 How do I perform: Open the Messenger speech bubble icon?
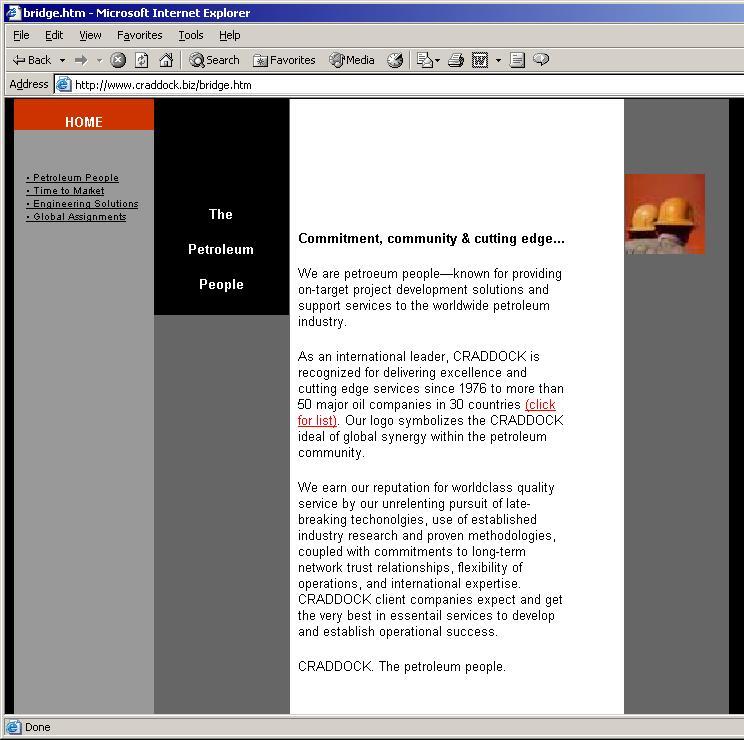(541, 60)
